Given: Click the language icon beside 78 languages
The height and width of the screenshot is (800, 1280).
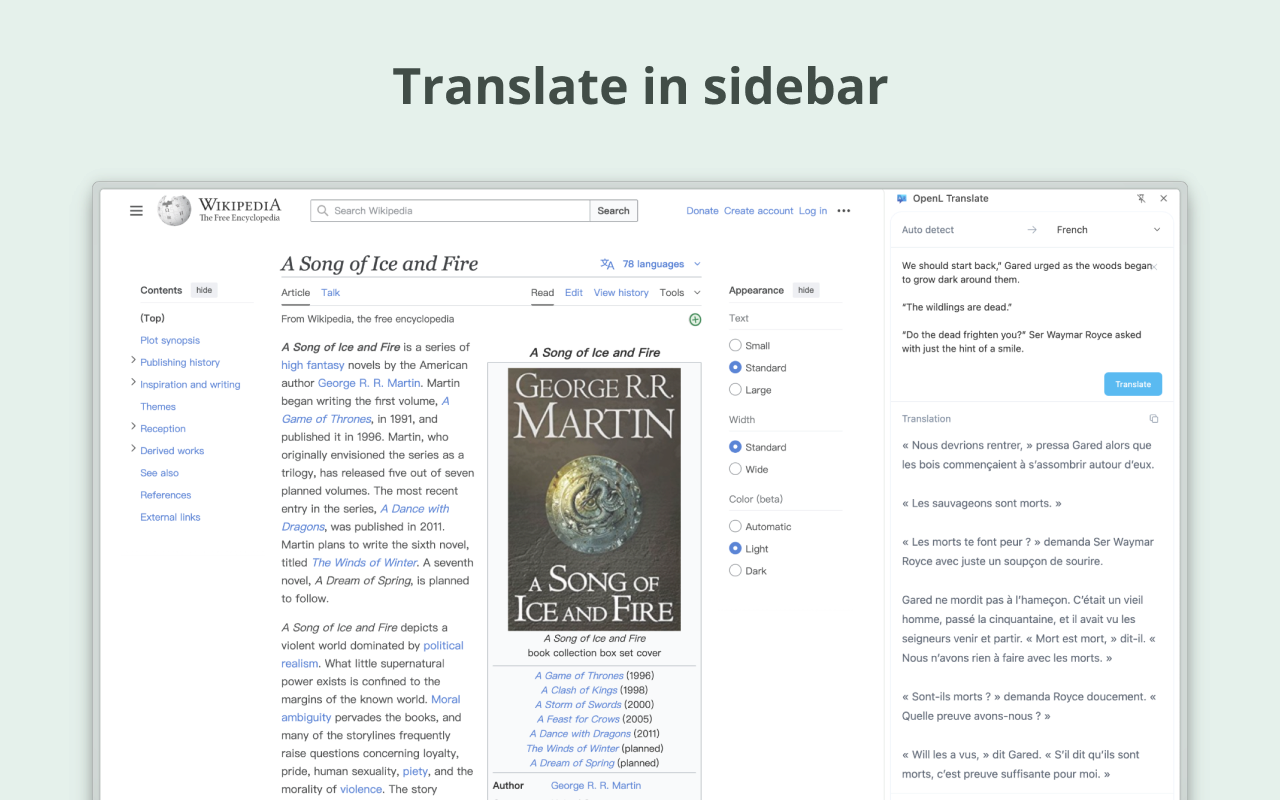Looking at the screenshot, I should 606,263.
